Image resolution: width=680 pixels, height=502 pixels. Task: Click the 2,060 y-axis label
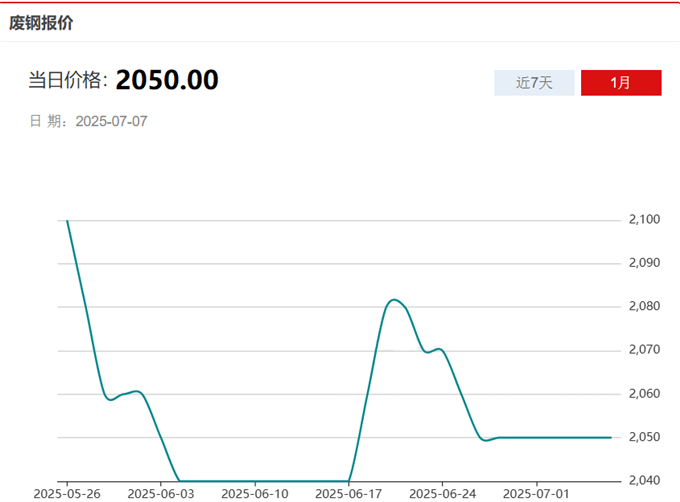tap(644, 394)
